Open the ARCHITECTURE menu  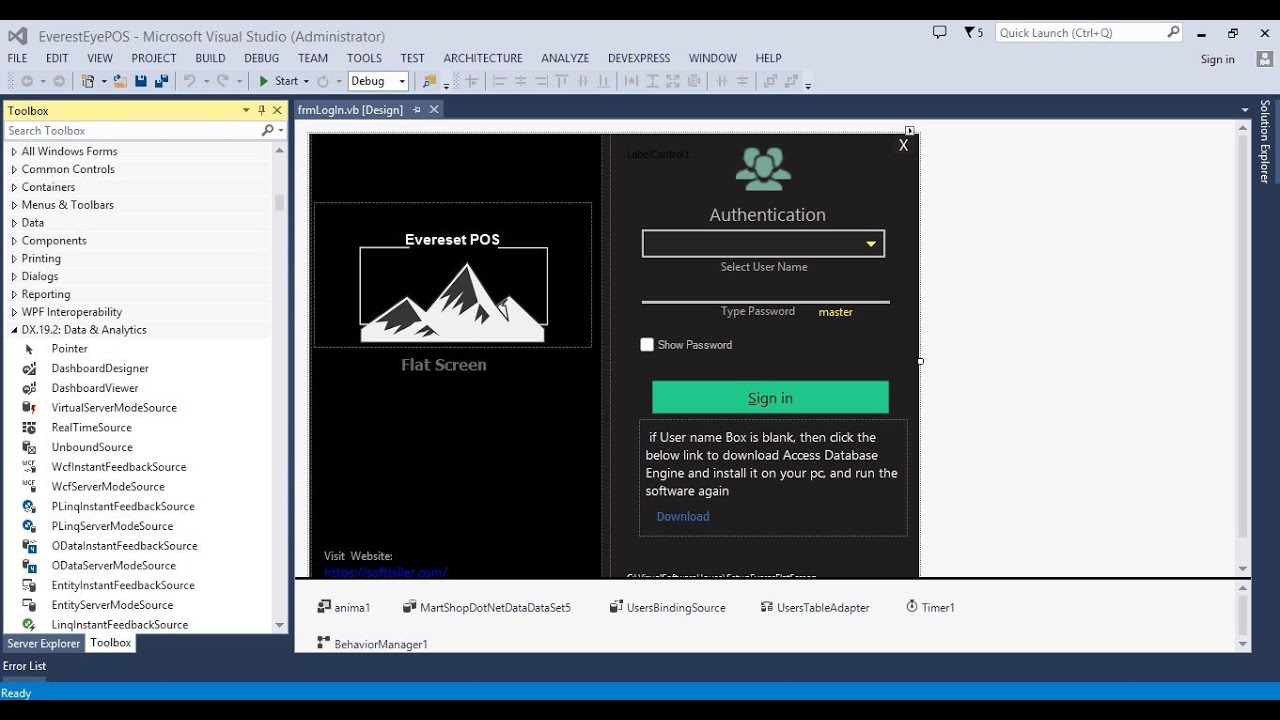[x=483, y=58]
